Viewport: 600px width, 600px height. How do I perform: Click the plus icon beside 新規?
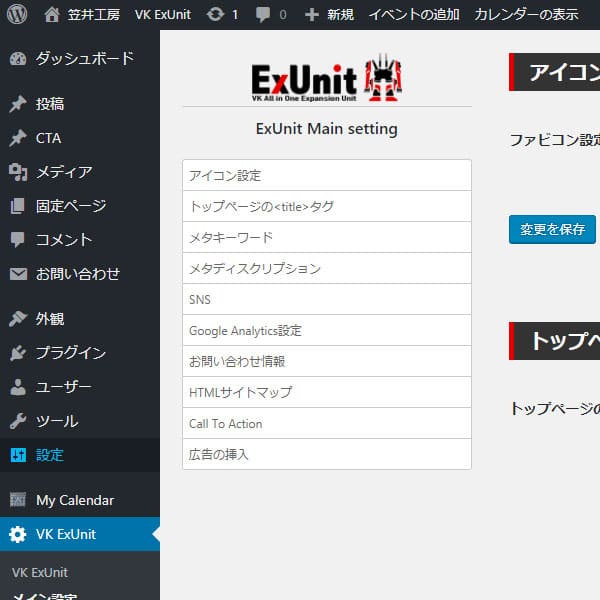pyautogui.click(x=311, y=15)
